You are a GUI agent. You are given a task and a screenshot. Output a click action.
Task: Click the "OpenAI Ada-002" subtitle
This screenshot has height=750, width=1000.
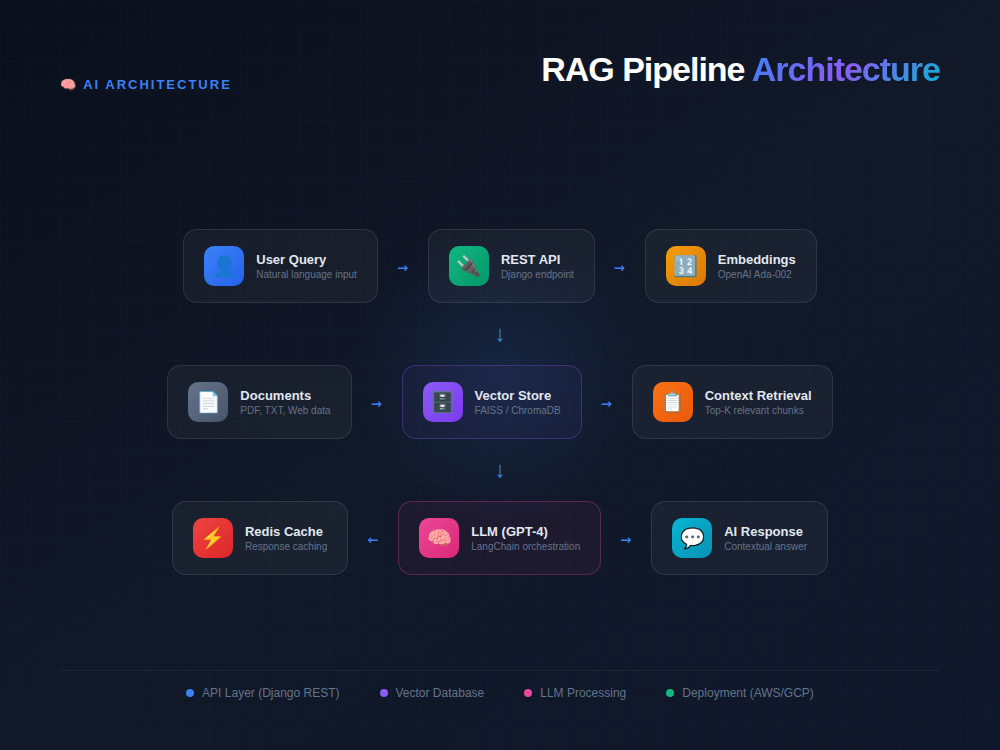[754, 274]
